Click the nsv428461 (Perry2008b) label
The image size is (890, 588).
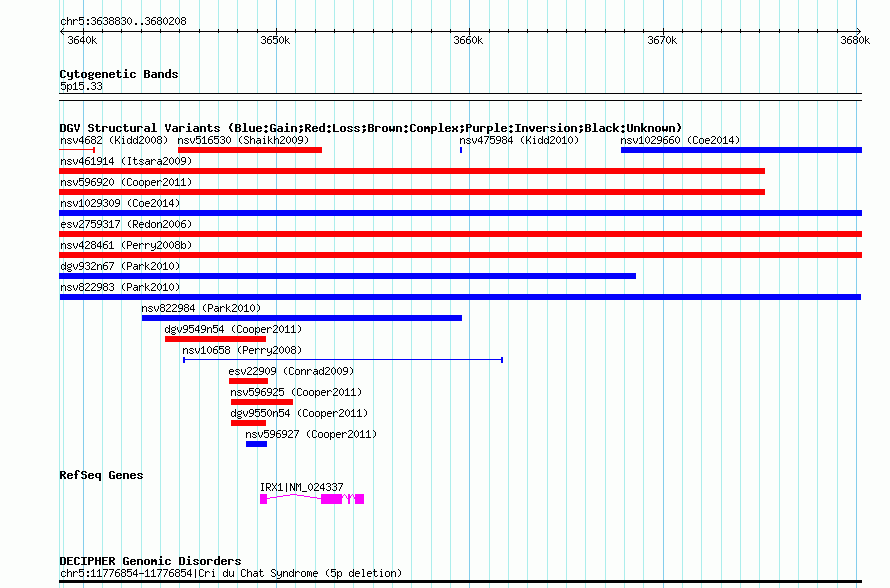click(x=126, y=245)
